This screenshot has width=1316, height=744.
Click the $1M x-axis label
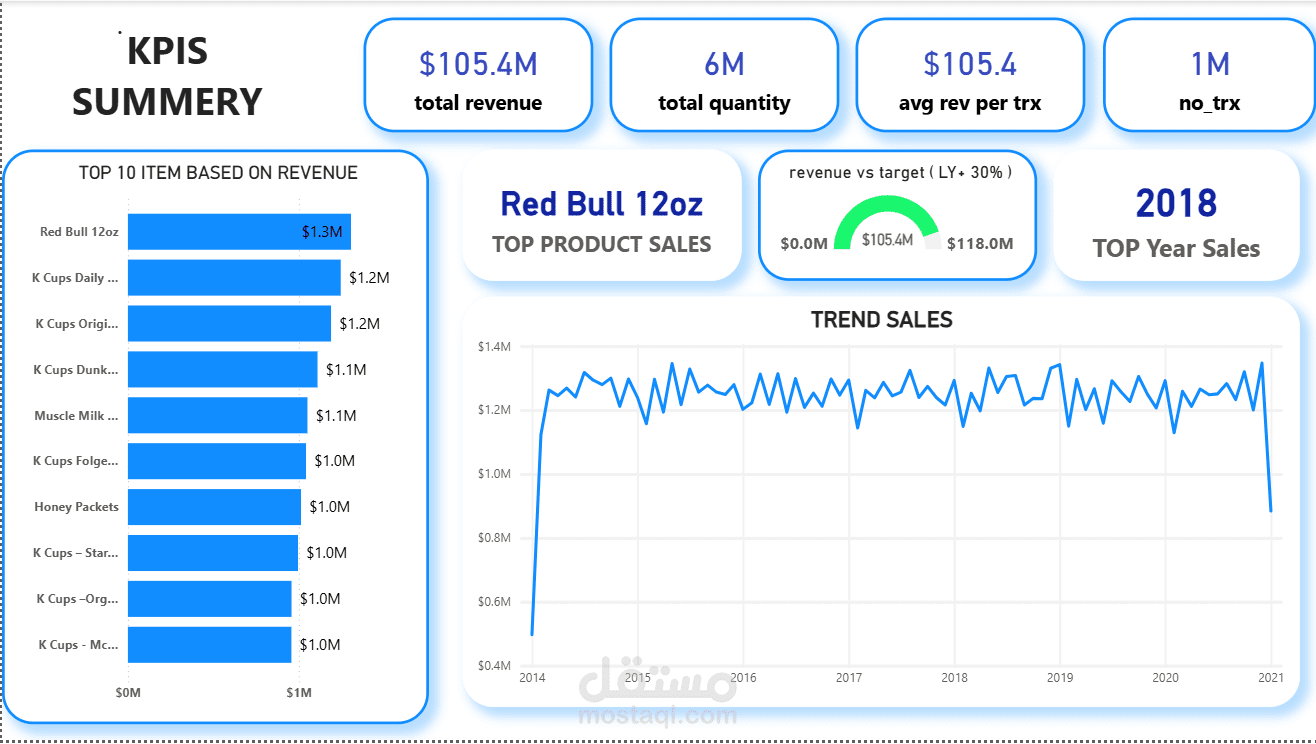pos(298,693)
